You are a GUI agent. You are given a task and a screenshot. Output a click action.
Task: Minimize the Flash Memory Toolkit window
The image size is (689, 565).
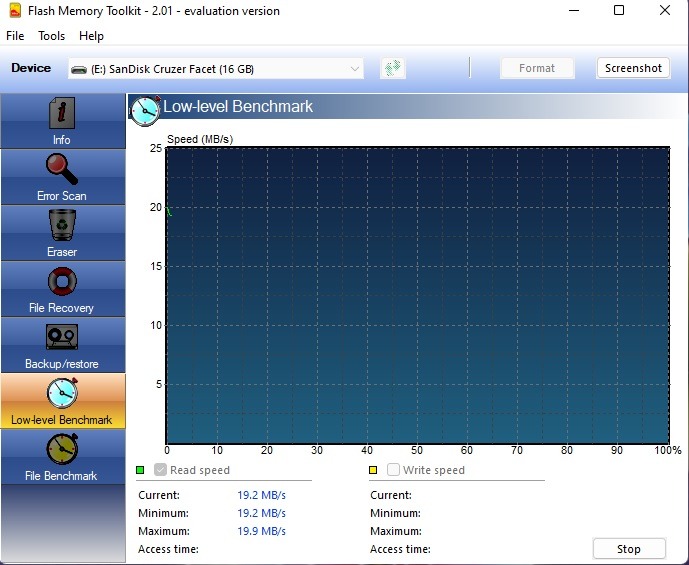click(x=574, y=10)
